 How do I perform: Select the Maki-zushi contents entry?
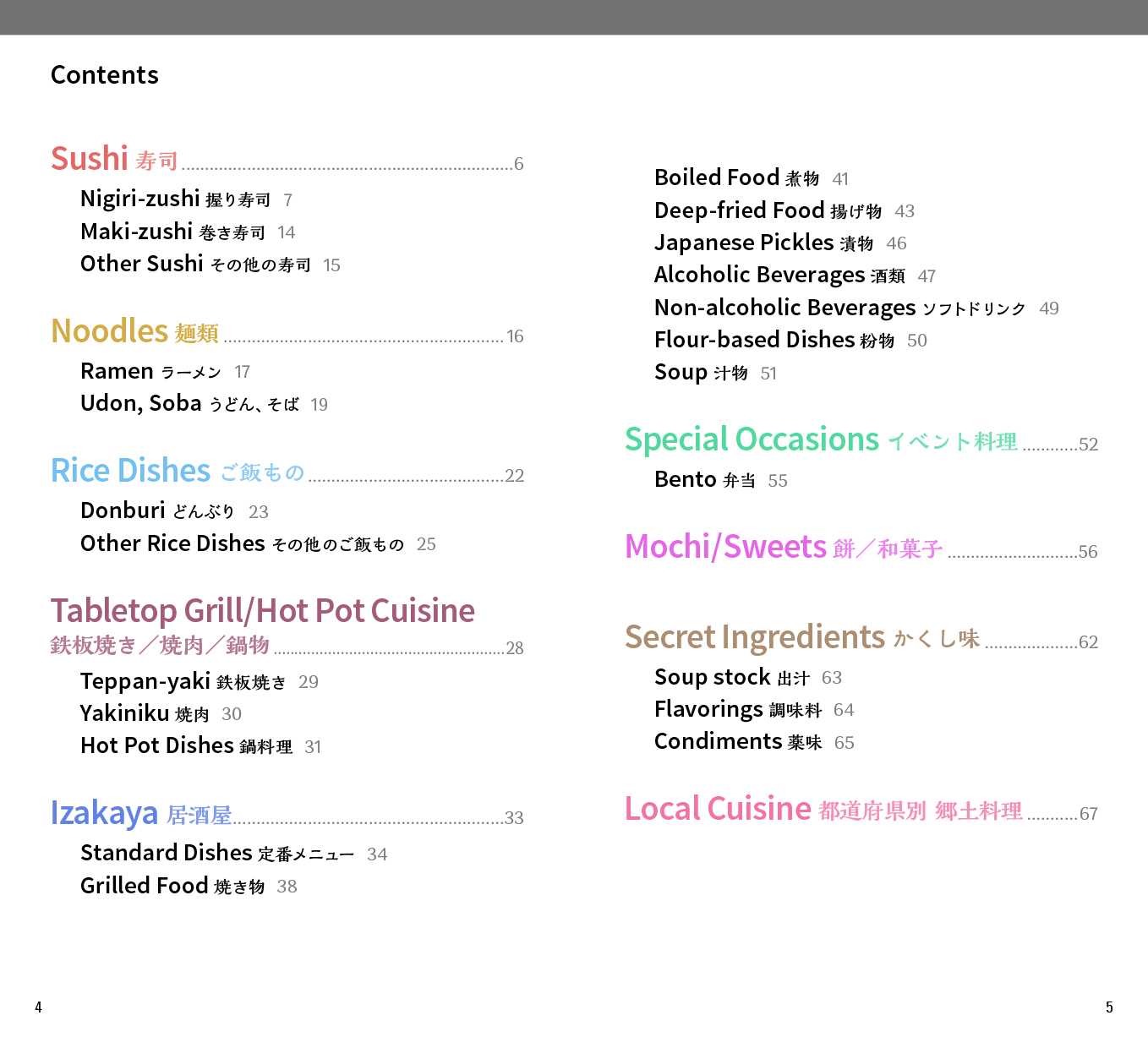tap(188, 232)
